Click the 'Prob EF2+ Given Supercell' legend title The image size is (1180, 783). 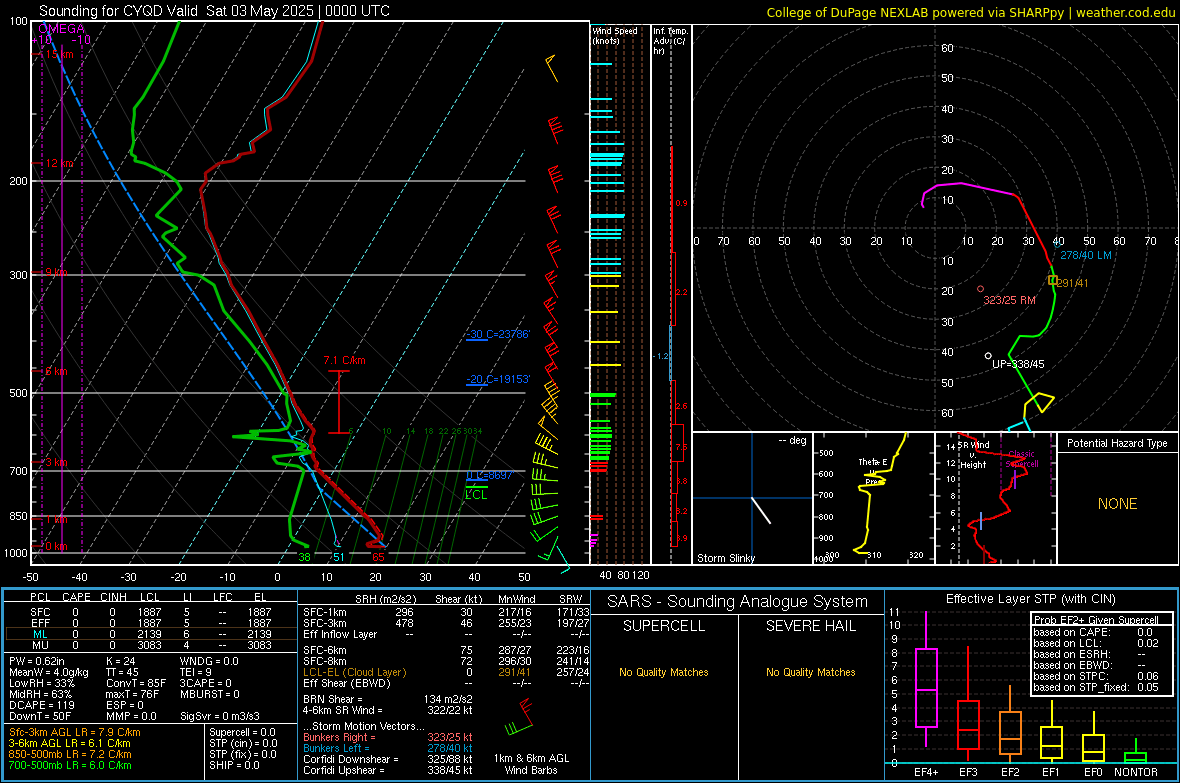pos(1096,620)
